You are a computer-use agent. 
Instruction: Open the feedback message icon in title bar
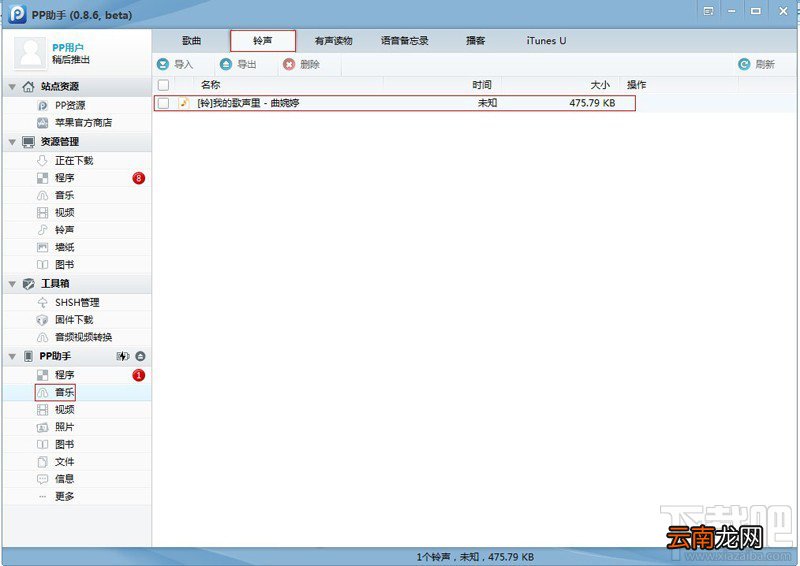click(708, 11)
